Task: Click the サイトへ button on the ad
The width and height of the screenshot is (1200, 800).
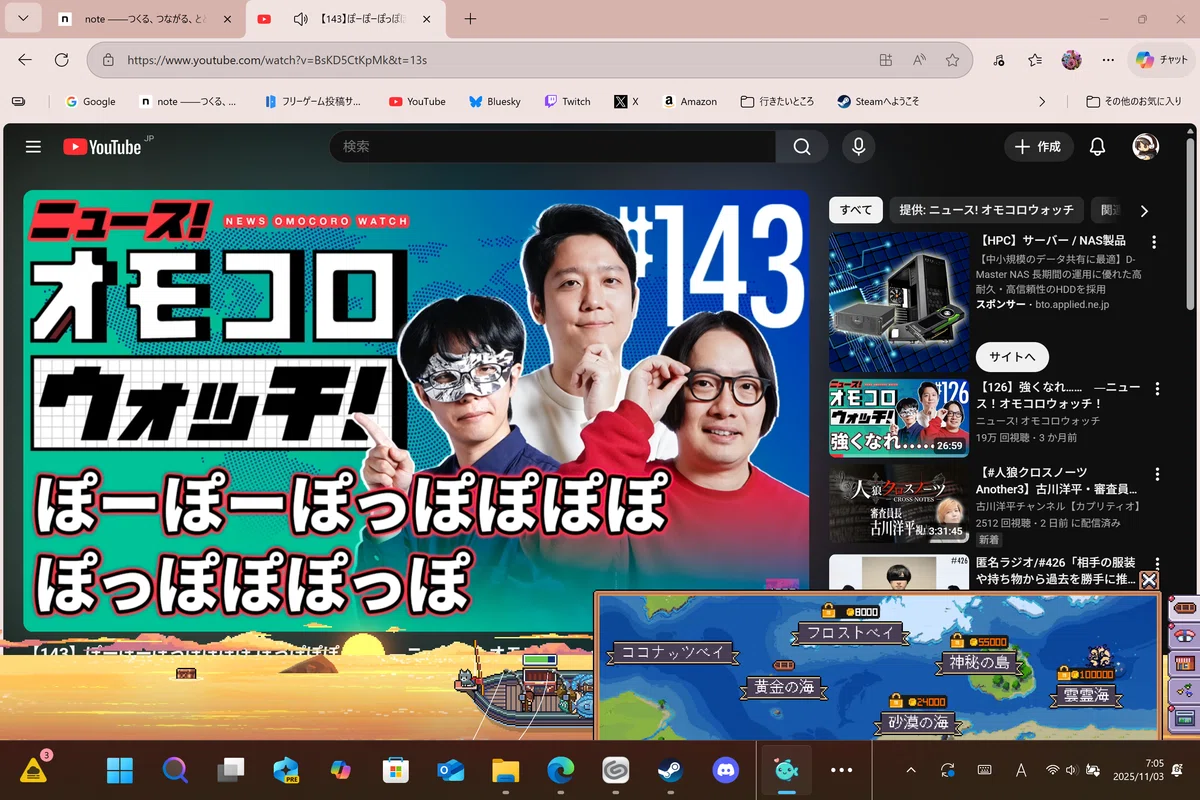Action: [1012, 357]
